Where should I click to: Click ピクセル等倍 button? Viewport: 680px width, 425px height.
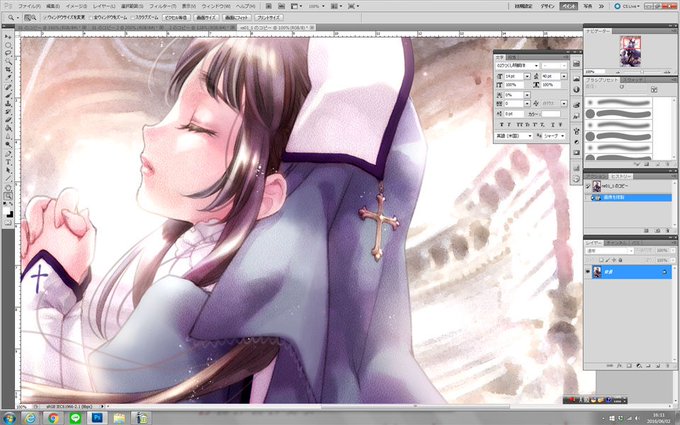pyautogui.click(x=176, y=17)
